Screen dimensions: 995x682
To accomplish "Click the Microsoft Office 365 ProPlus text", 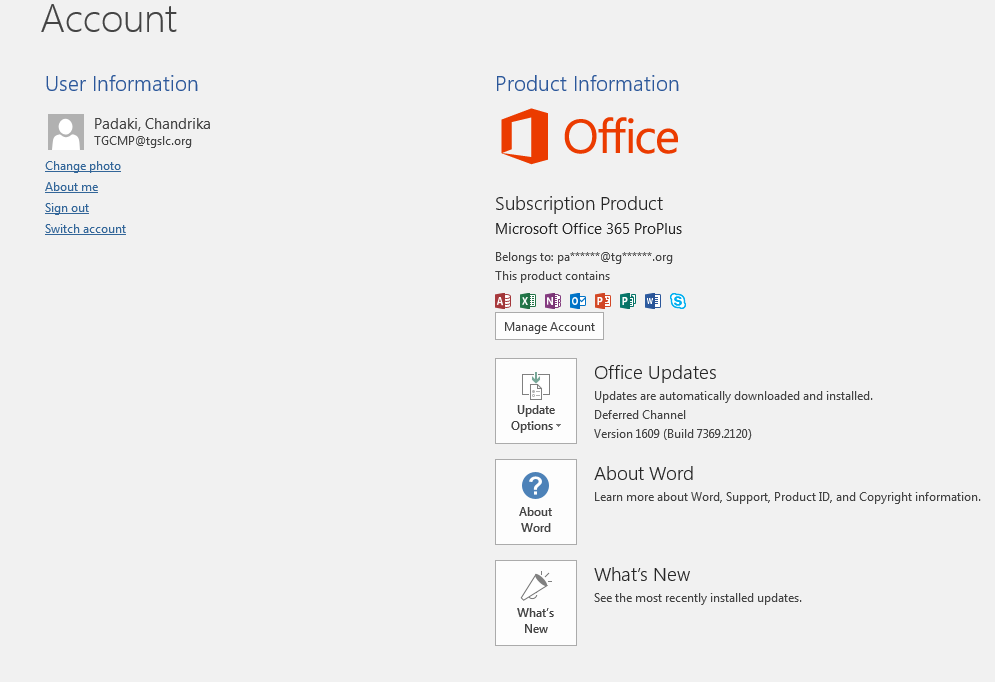I will point(588,229).
